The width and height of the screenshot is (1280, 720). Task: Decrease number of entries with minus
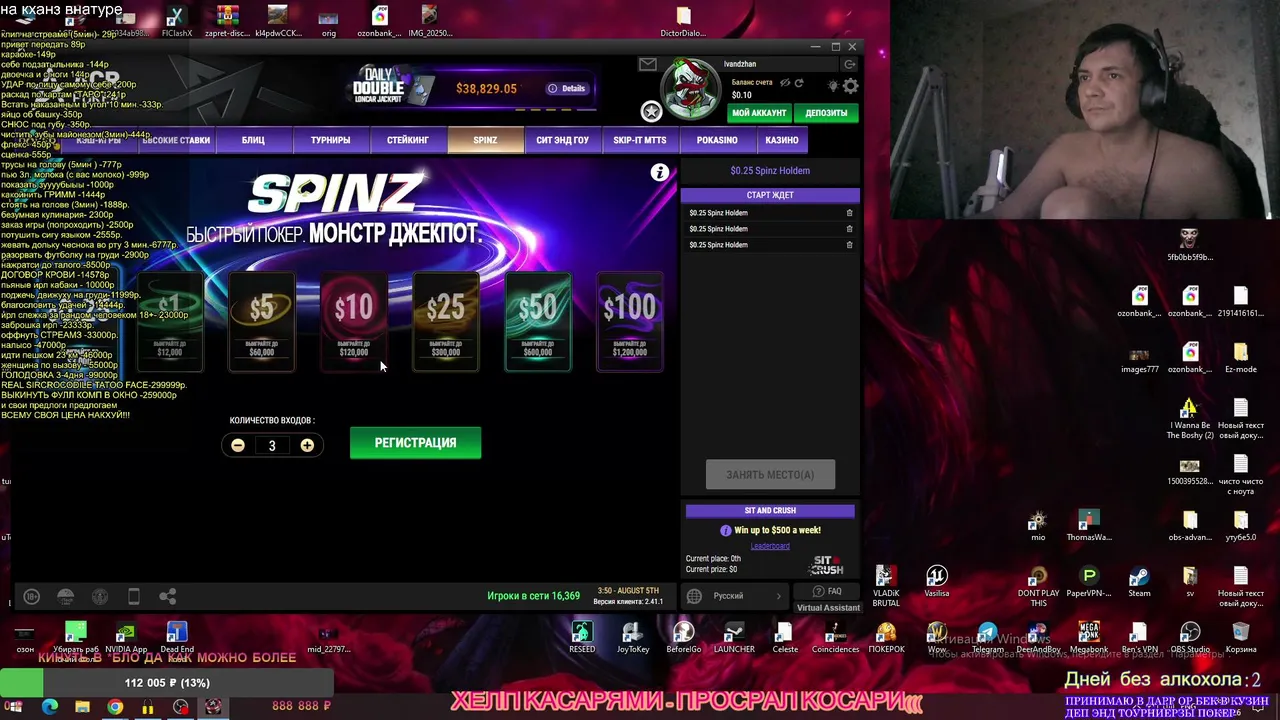[238, 445]
